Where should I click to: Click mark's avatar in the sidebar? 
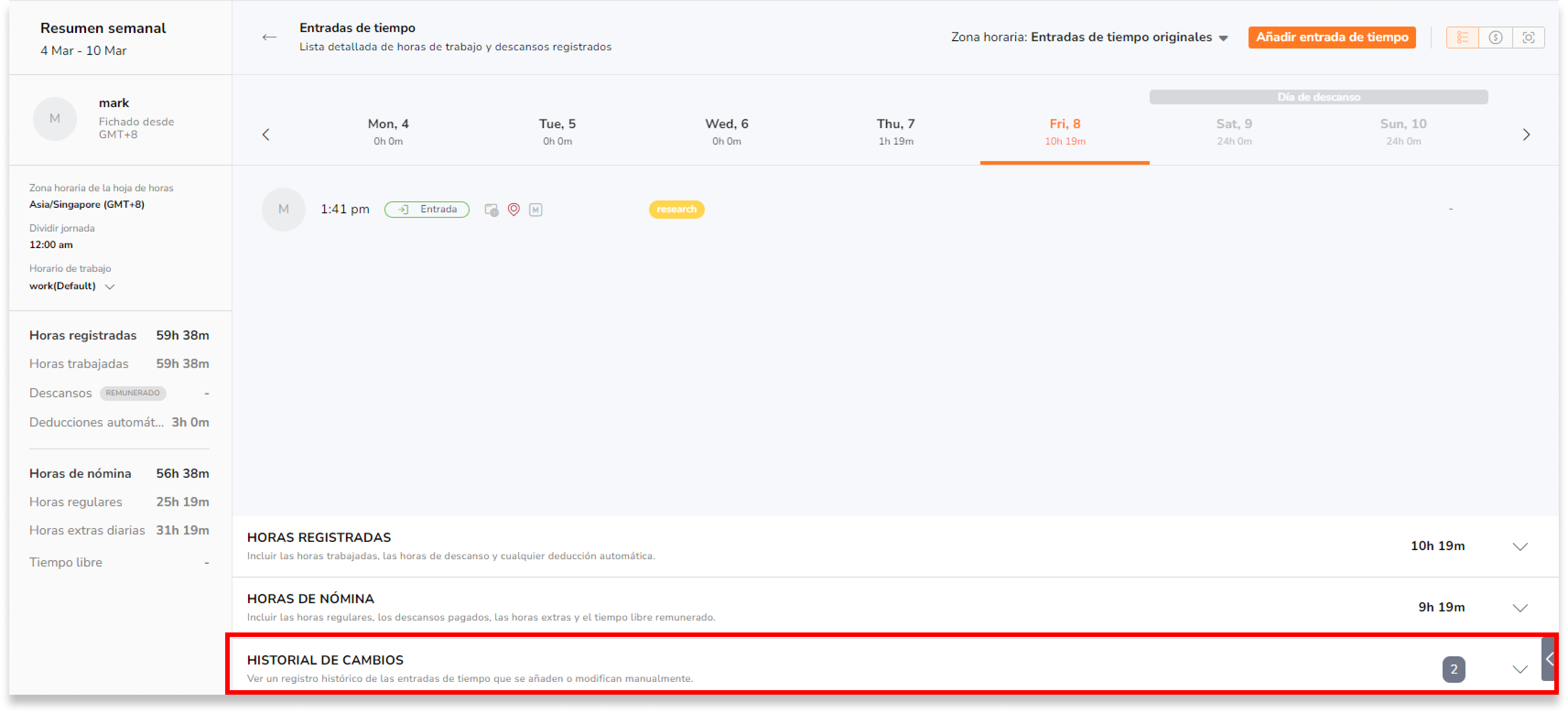[55, 119]
